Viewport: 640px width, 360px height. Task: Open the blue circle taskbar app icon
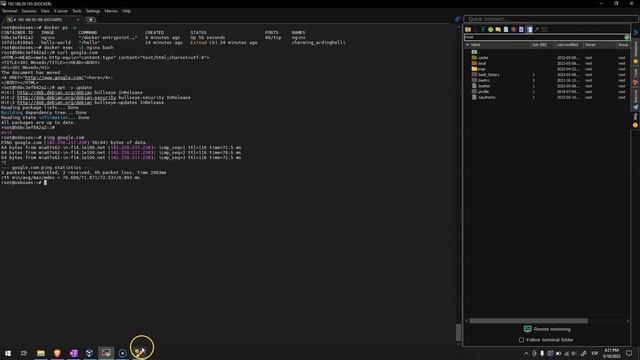[122, 353]
